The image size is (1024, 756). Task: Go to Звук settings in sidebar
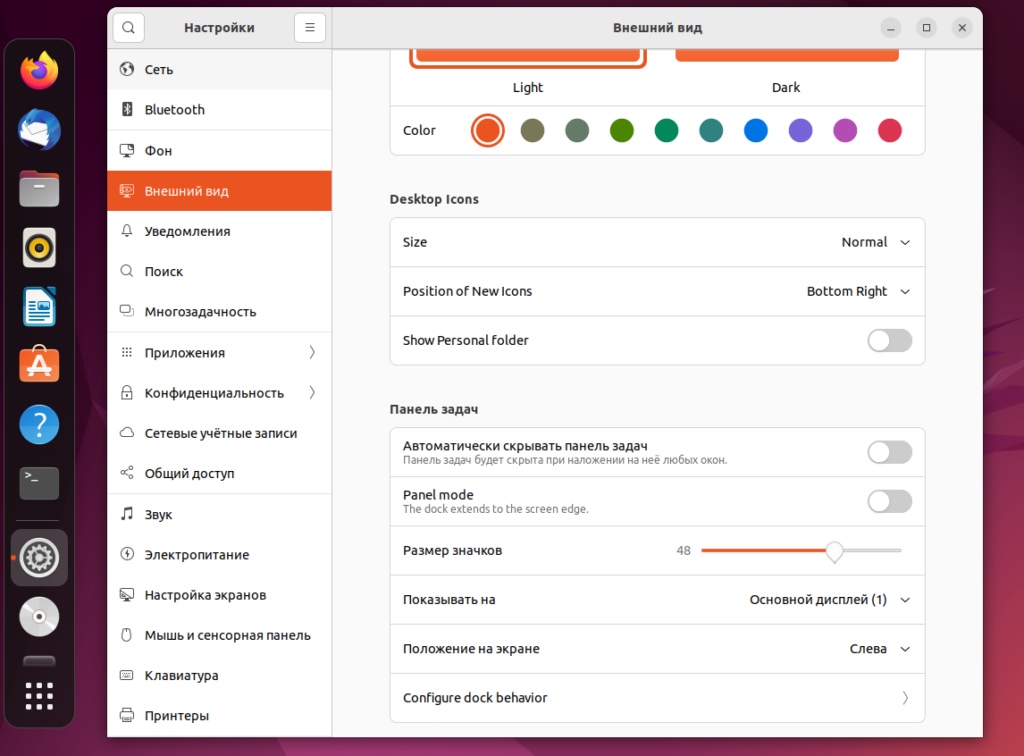tap(158, 514)
